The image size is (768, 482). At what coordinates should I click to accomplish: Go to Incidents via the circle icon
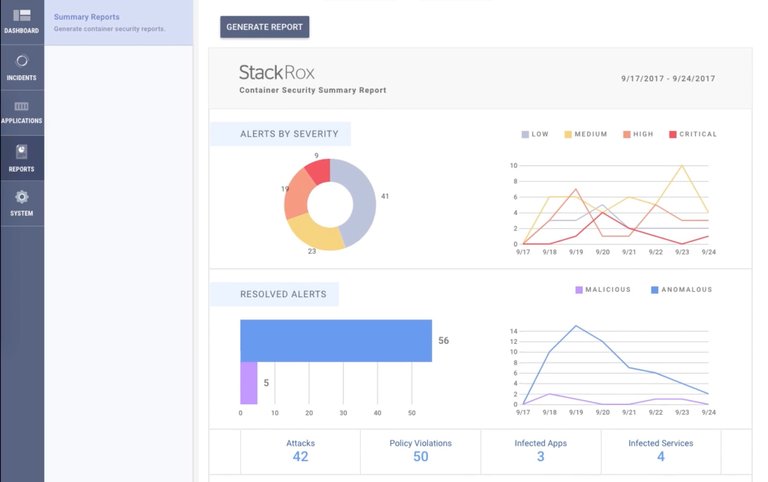point(22,61)
